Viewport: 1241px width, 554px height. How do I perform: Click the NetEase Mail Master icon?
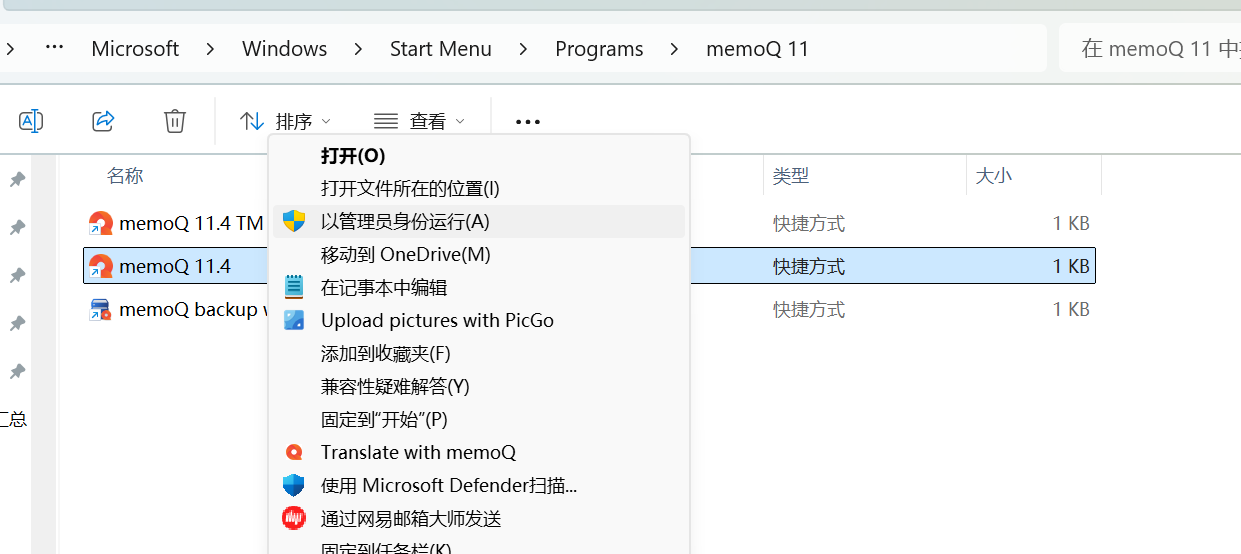[x=294, y=518]
